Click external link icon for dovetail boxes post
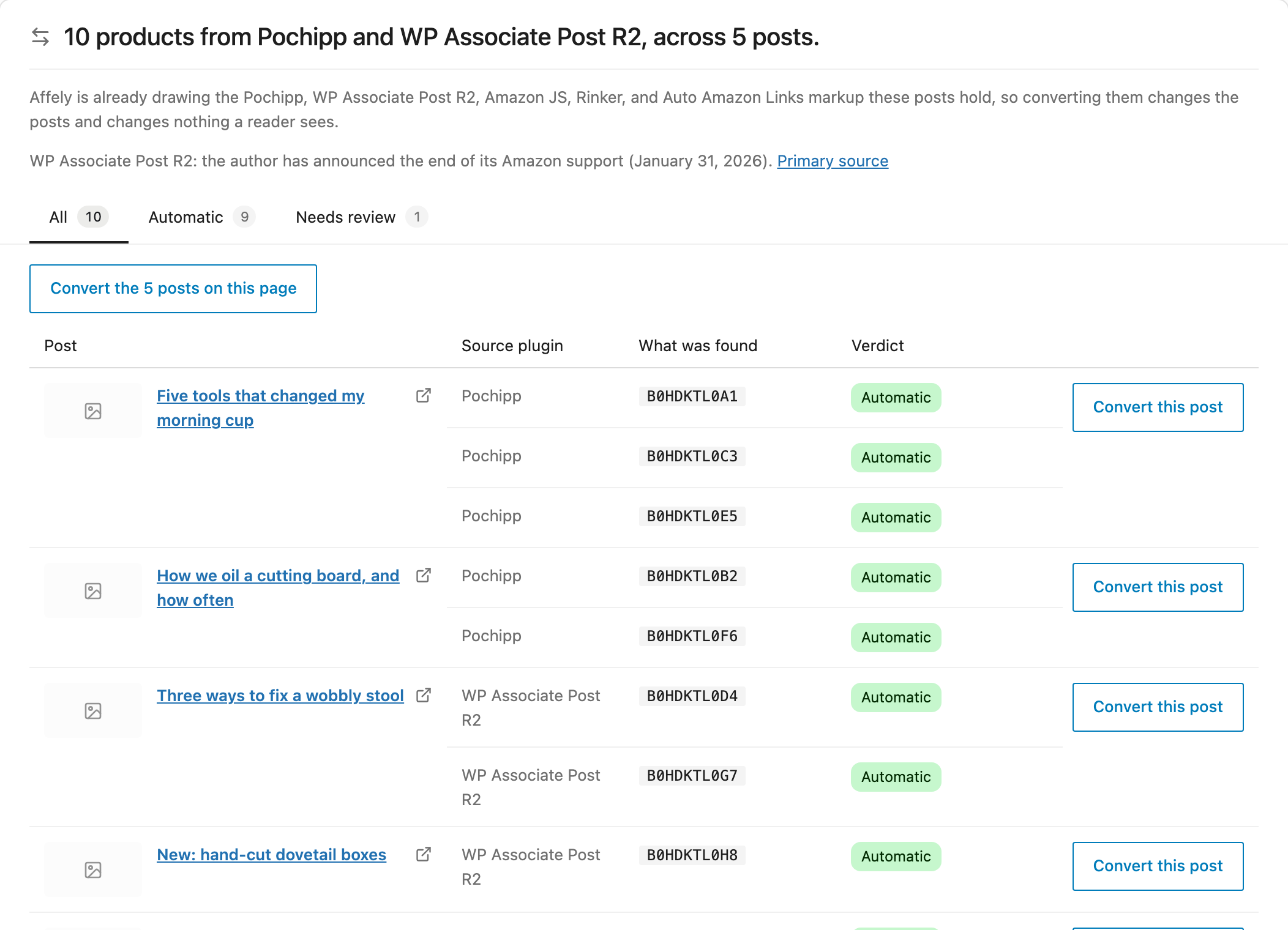1288x930 pixels. pos(424,854)
